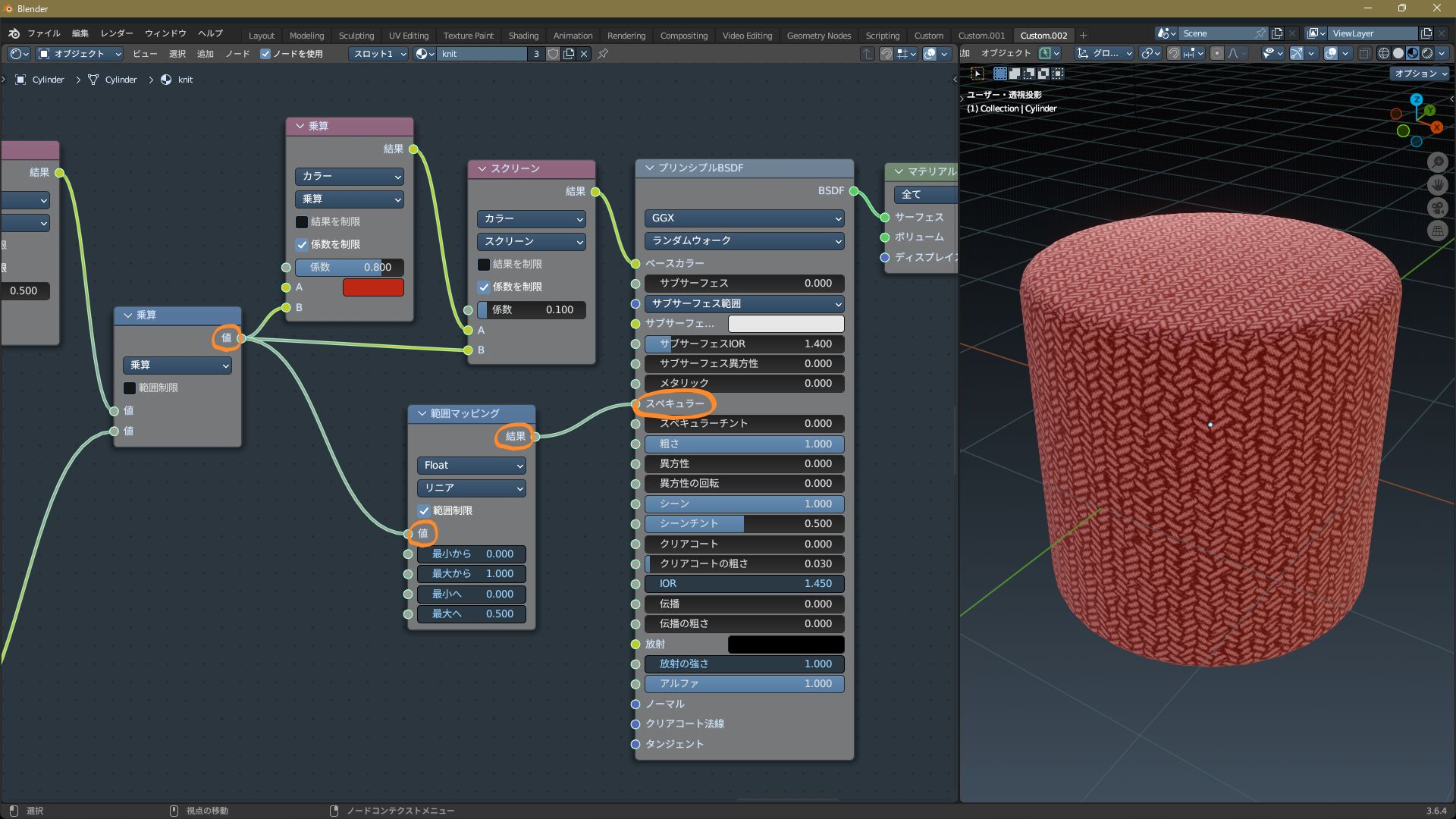Open リニア interpolation dropdown
The image size is (1456, 819).
tap(471, 488)
